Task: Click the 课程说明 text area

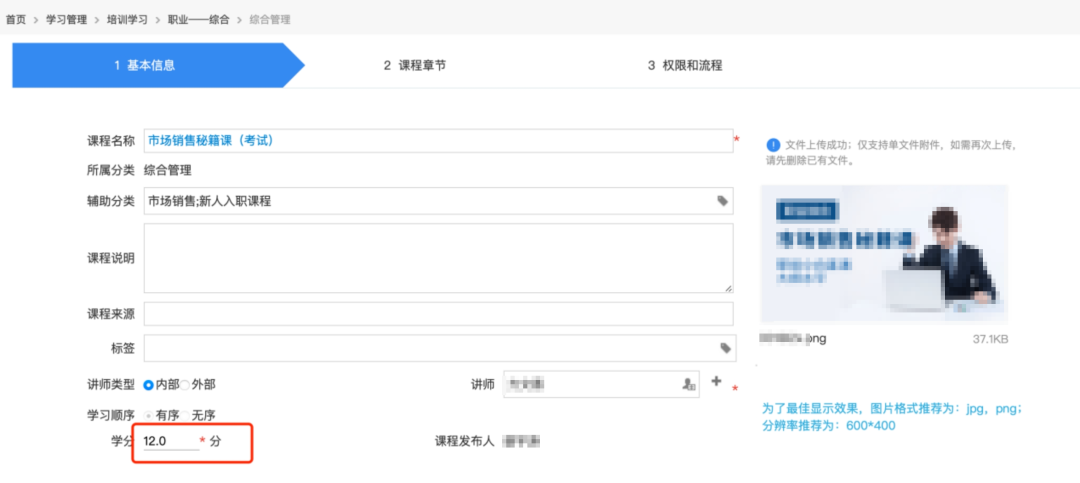Action: (438, 258)
